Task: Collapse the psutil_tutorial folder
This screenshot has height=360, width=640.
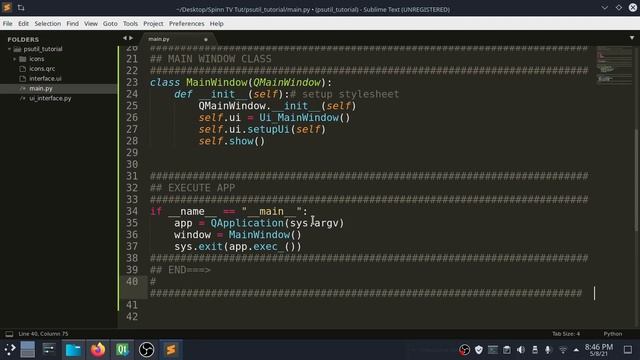Action: pyautogui.click(x=9, y=49)
